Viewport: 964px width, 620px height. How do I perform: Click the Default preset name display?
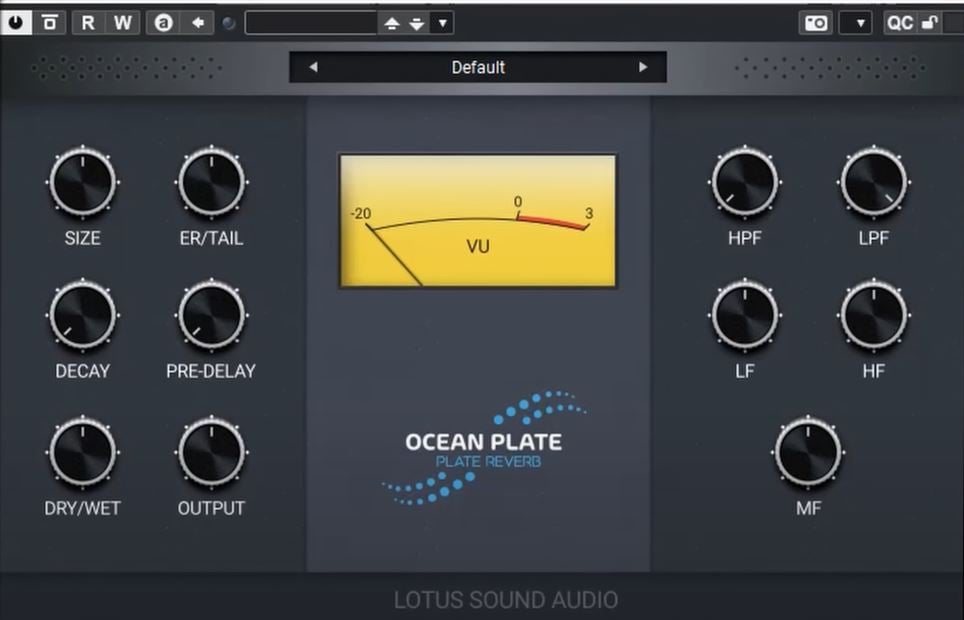coord(478,67)
